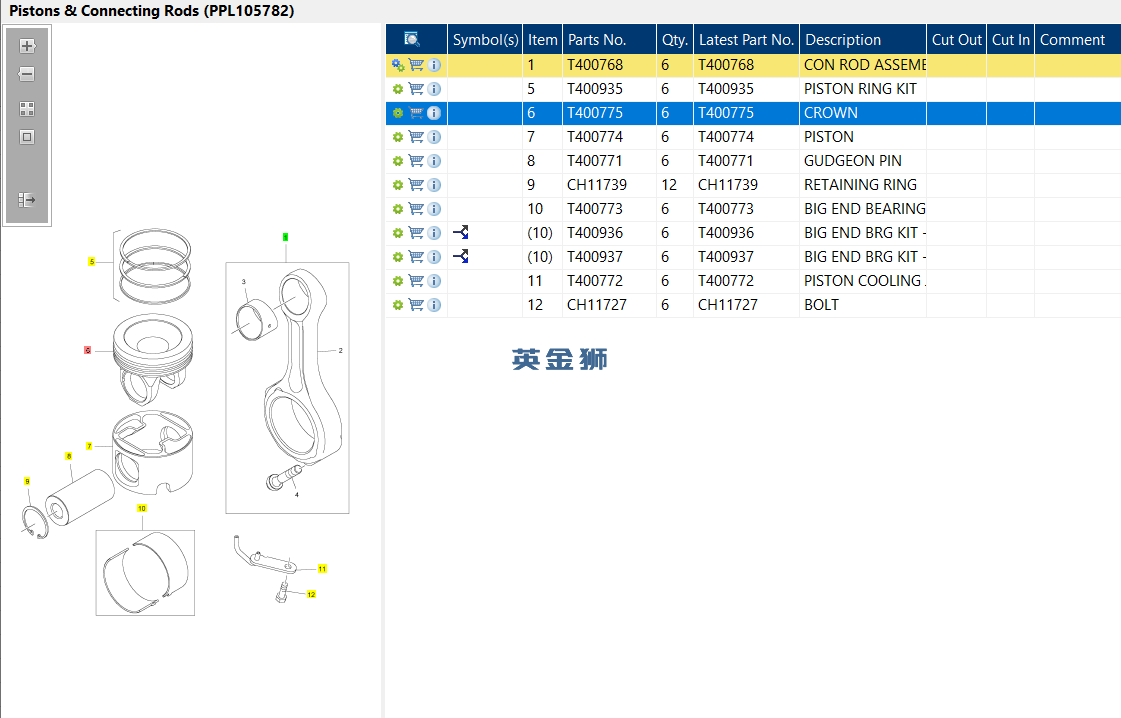Add BOLT CH11727 to cart

pyautogui.click(x=416, y=305)
